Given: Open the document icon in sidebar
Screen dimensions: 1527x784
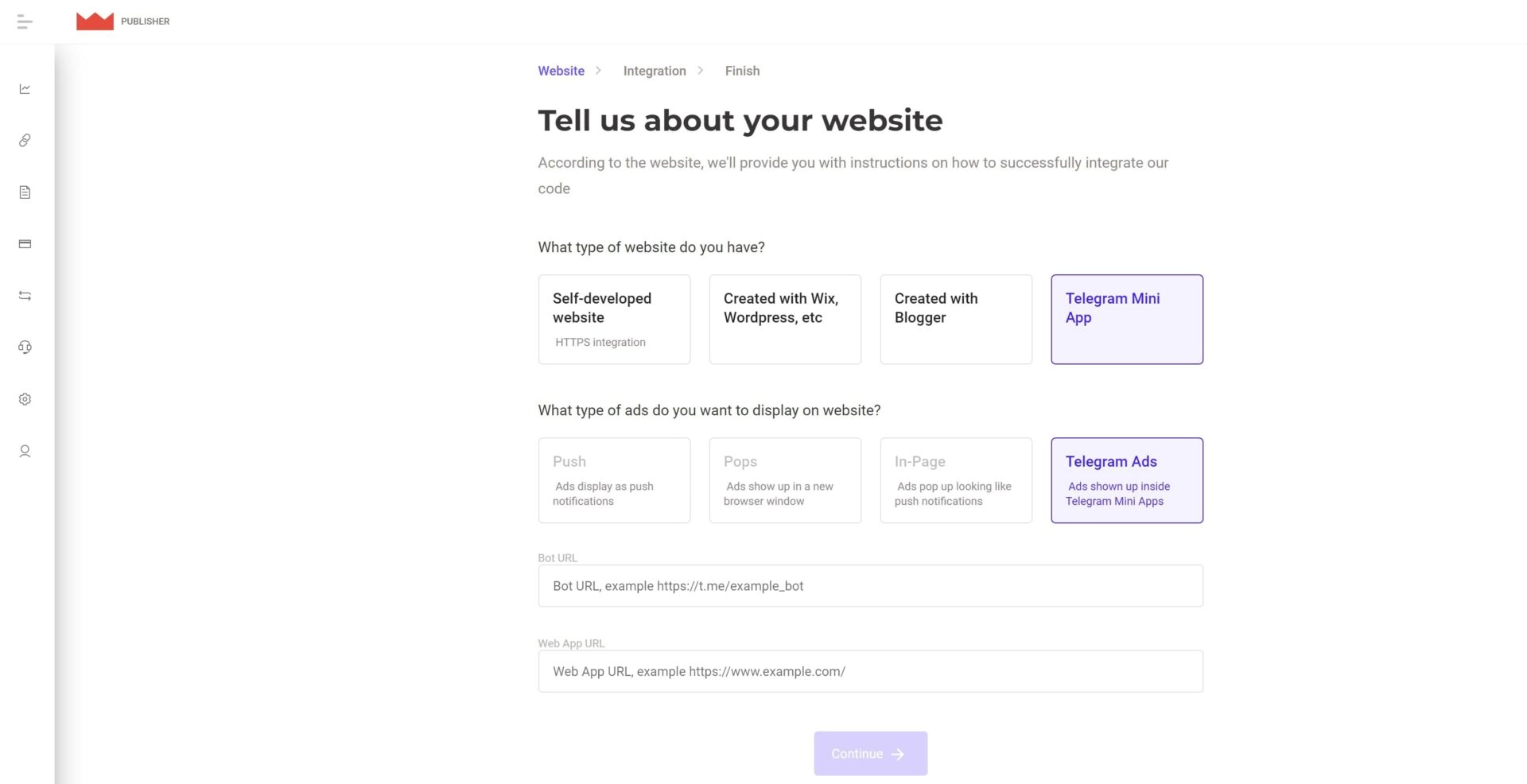Looking at the screenshot, I should pyautogui.click(x=25, y=192).
